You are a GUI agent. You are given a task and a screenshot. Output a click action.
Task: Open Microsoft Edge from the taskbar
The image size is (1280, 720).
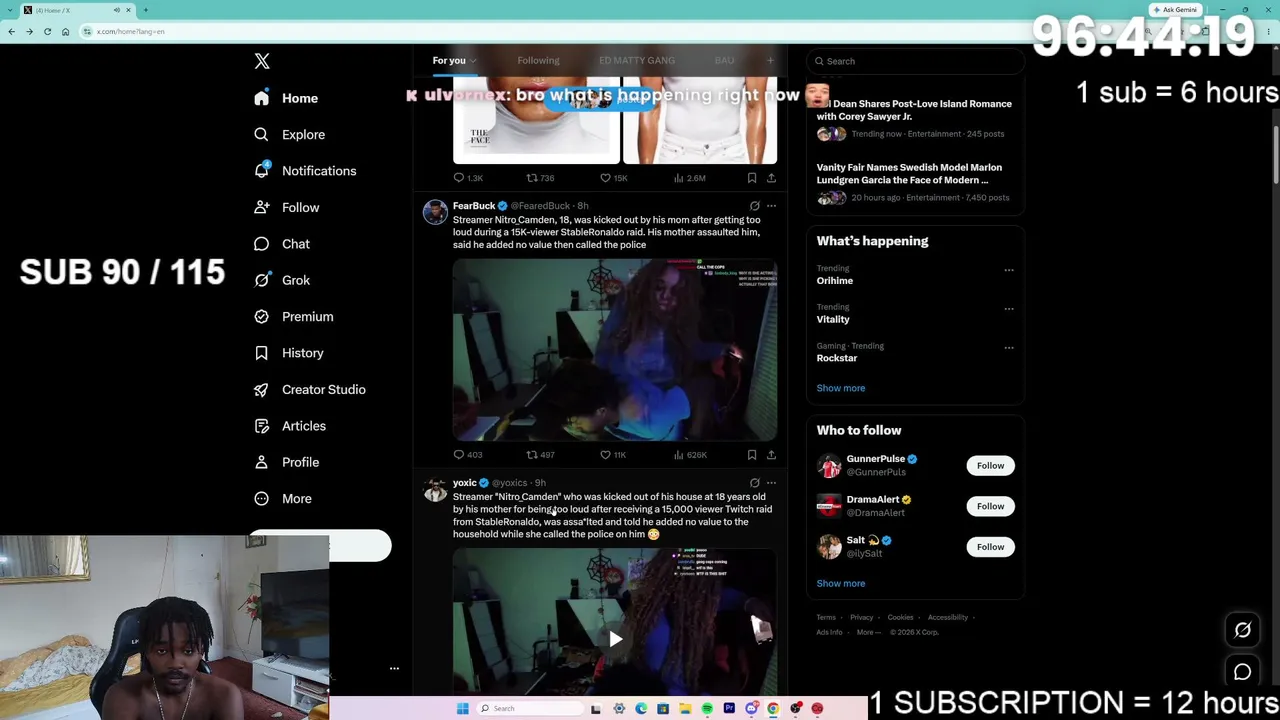641,709
